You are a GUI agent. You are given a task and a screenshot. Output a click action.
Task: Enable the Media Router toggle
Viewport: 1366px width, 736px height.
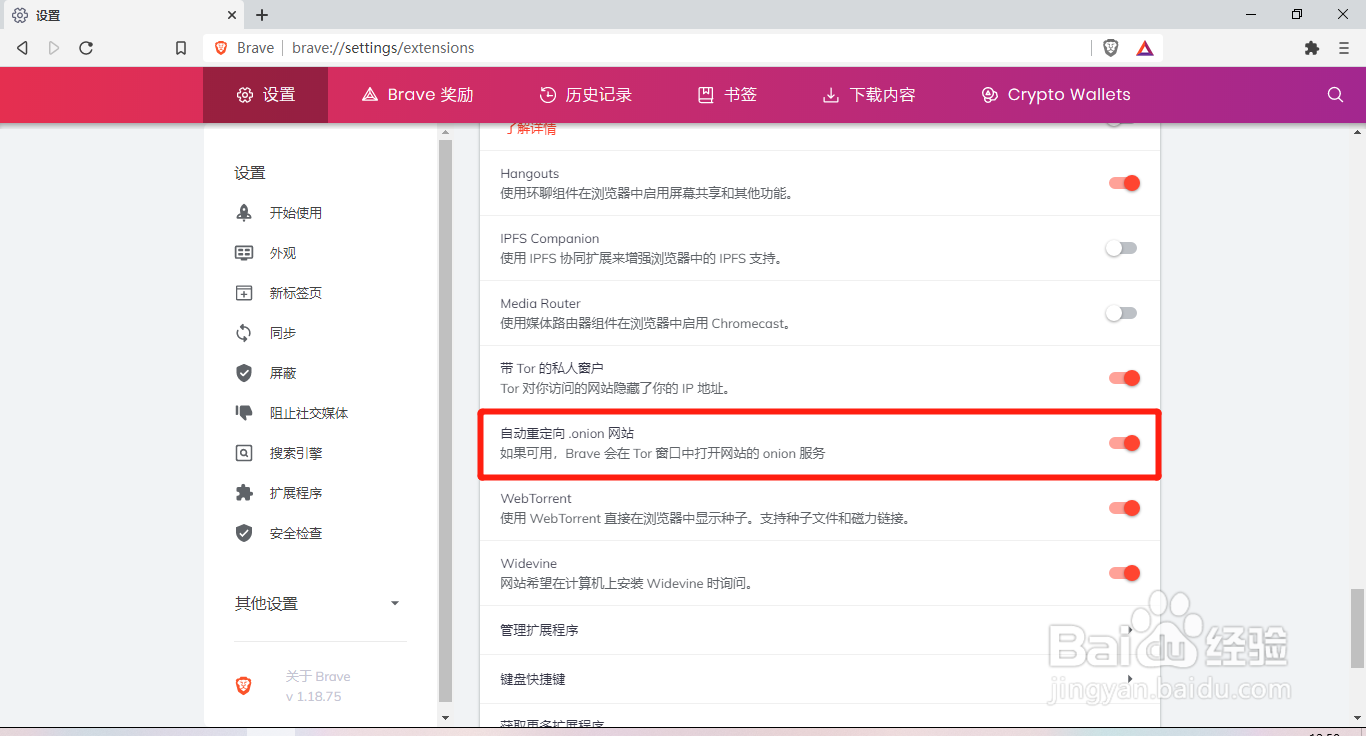1121,313
